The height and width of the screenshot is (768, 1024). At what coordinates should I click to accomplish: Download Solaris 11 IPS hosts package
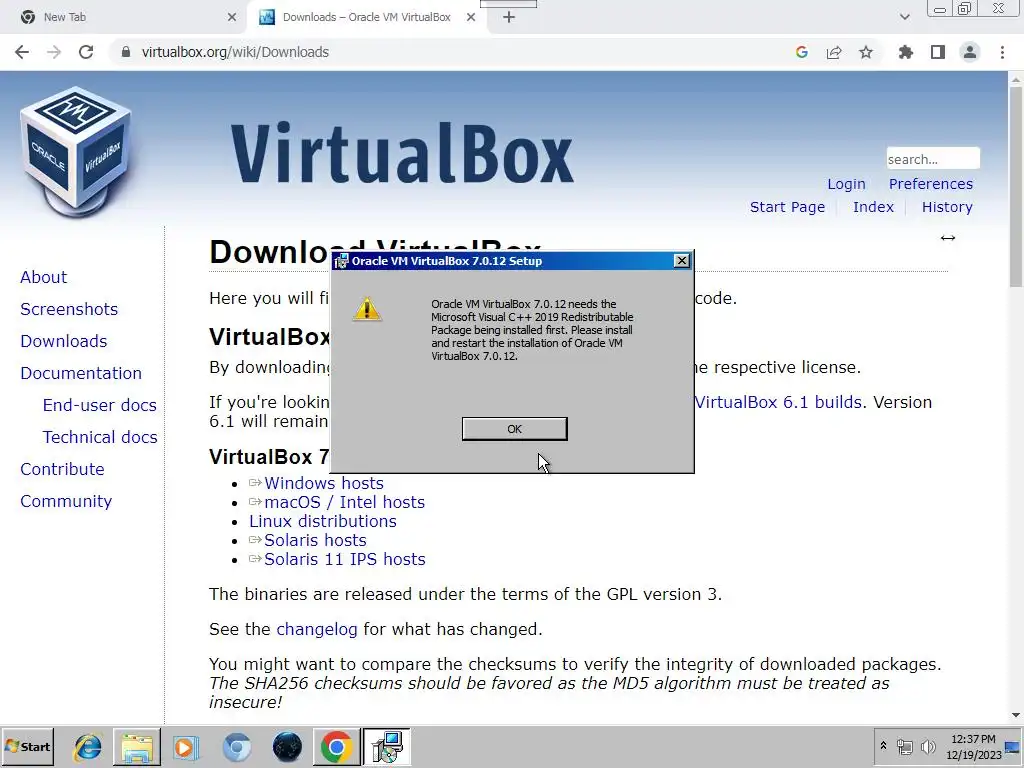[345, 559]
